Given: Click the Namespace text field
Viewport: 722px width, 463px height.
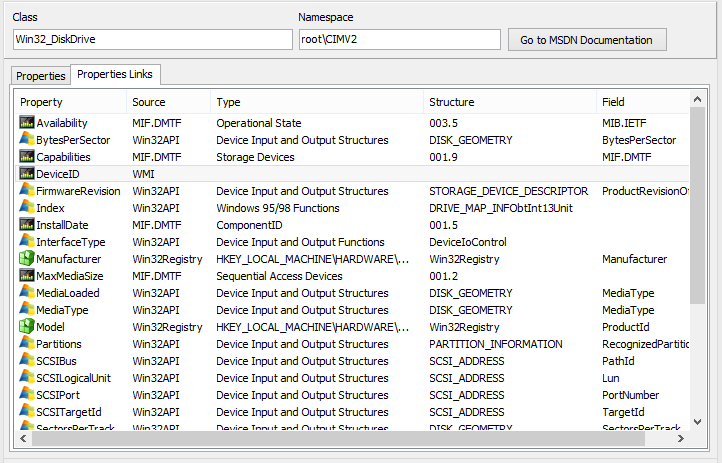Looking at the screenshot, I should click(398, 40).
